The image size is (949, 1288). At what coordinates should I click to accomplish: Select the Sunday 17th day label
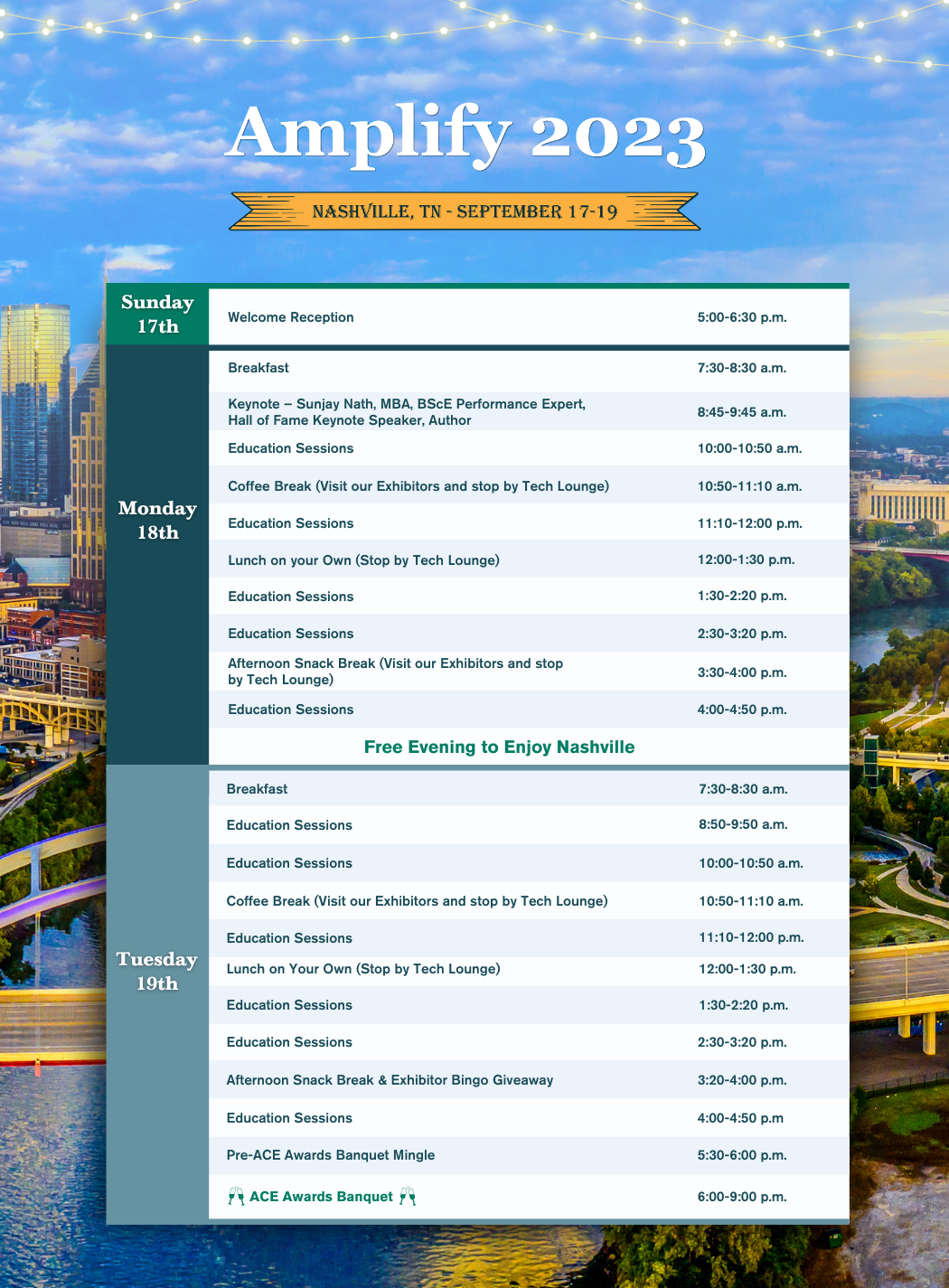pyautogui.click(x=157, y=315)
